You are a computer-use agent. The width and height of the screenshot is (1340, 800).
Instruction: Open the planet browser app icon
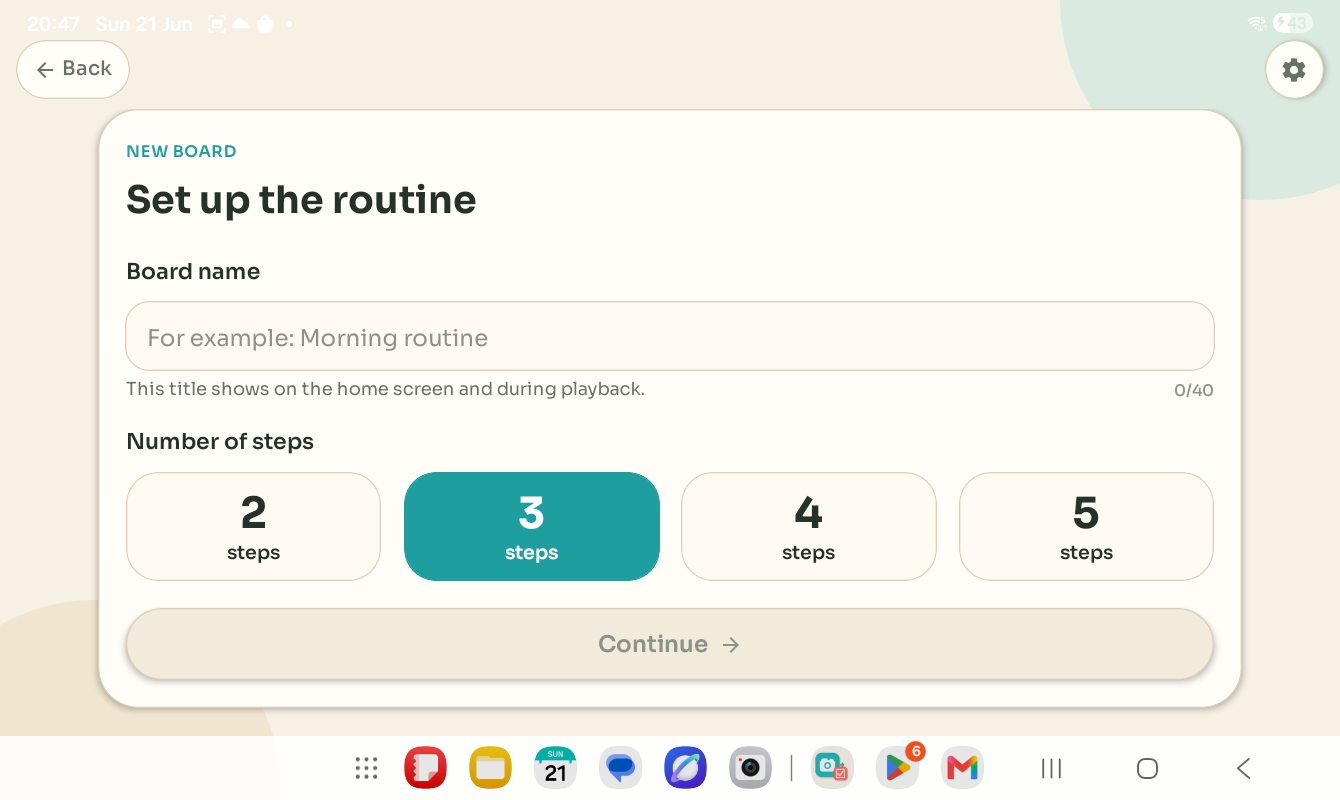pyautogui.click(x=685, y=768)
